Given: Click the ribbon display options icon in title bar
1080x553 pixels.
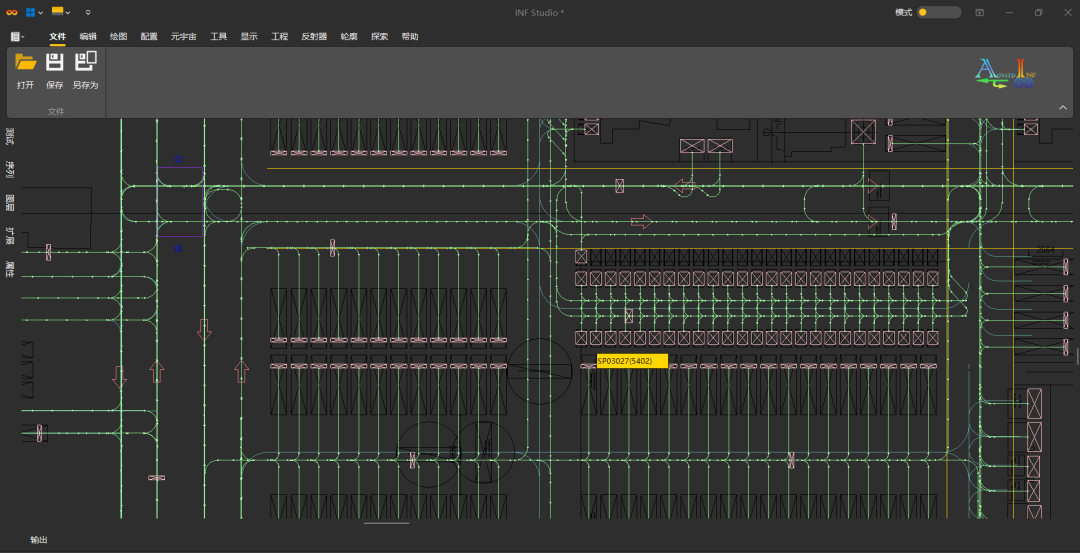Looking at the screenshot, I should click(x=979, y=12).
